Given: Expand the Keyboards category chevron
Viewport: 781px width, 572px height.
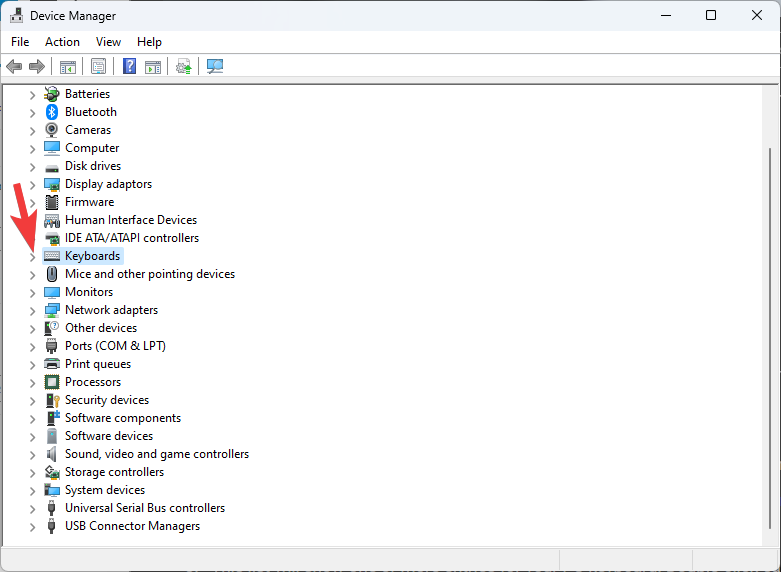Looking at the screenshot, I should (x=32, y=257).
